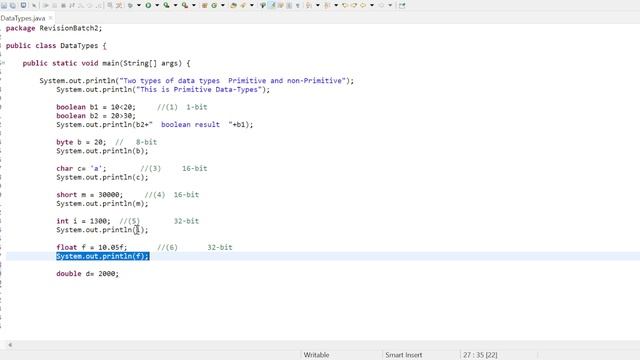Click the double d= 2000 line
640x360 pixels.
(x=87, y=274)
